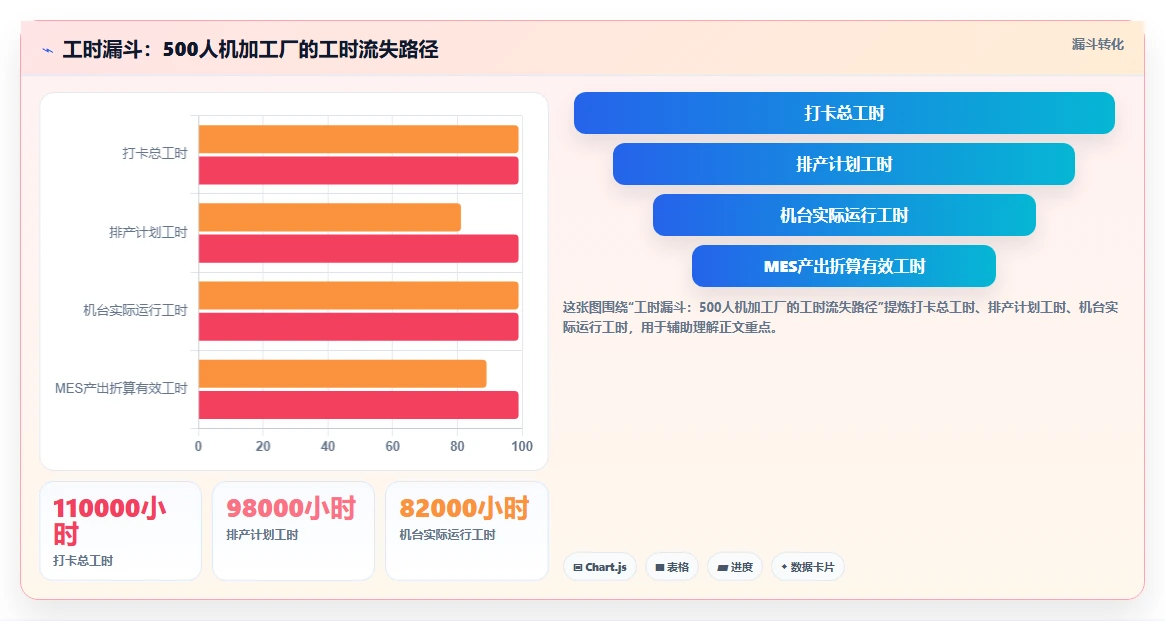The image size is (1165, 621).
Task: Click the 机台实际运行工时 axis label in chart
Action: pos(135,310)
